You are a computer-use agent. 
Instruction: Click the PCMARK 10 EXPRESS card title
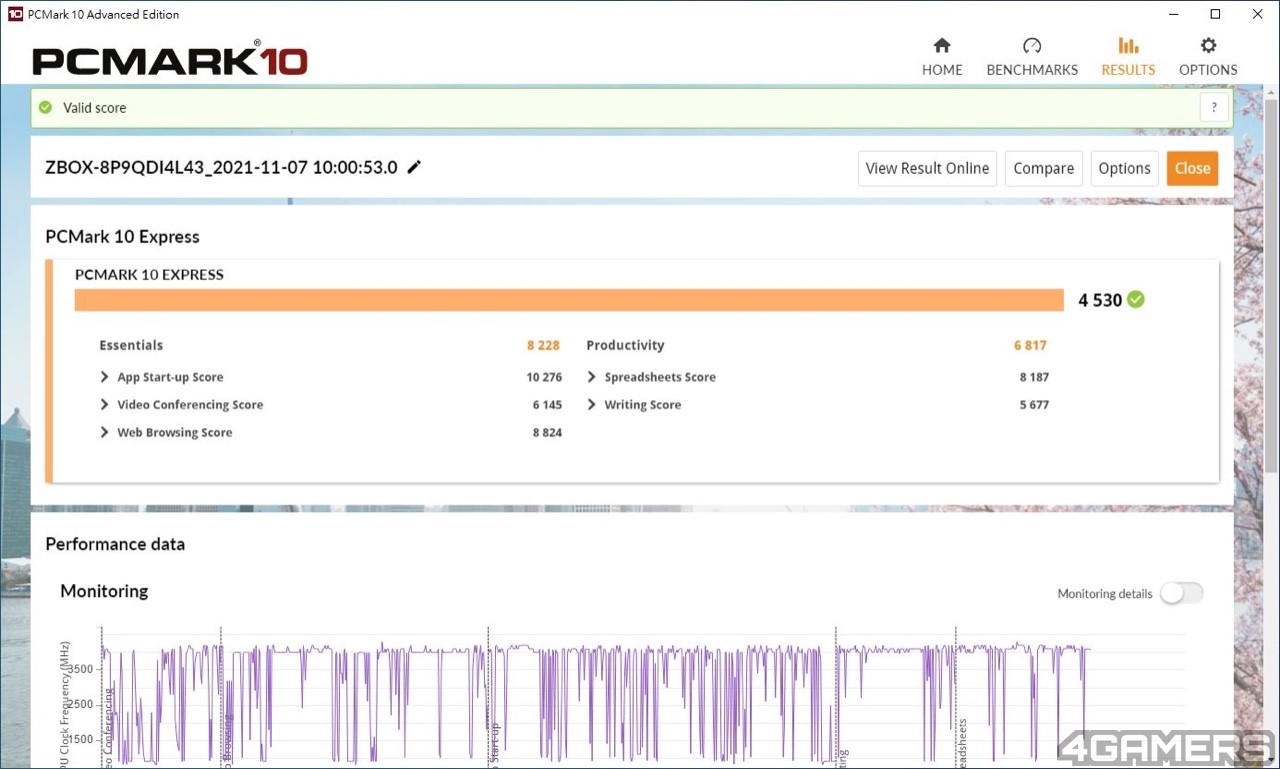click(x=149, y=274)
